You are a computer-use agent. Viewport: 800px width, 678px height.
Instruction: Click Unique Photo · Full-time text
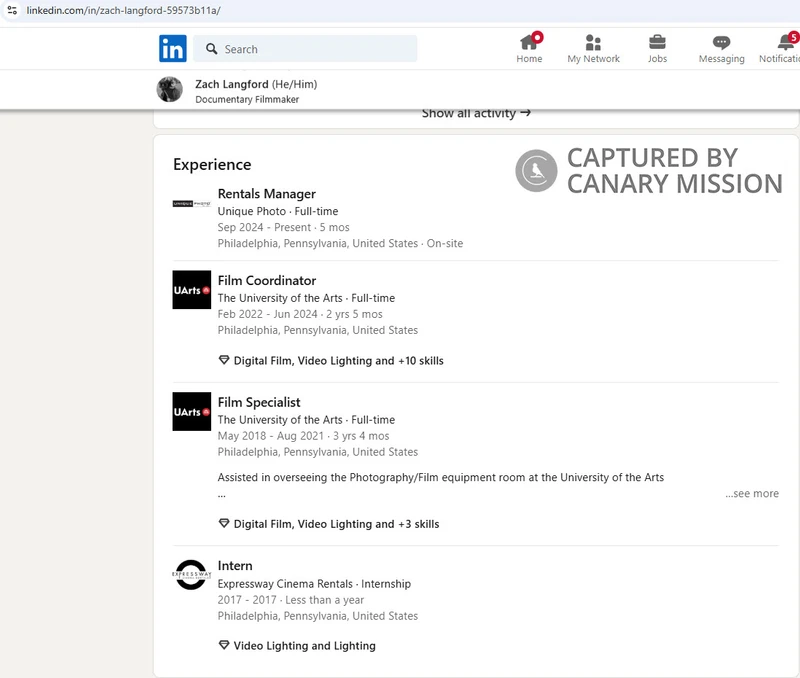[278, 211]
